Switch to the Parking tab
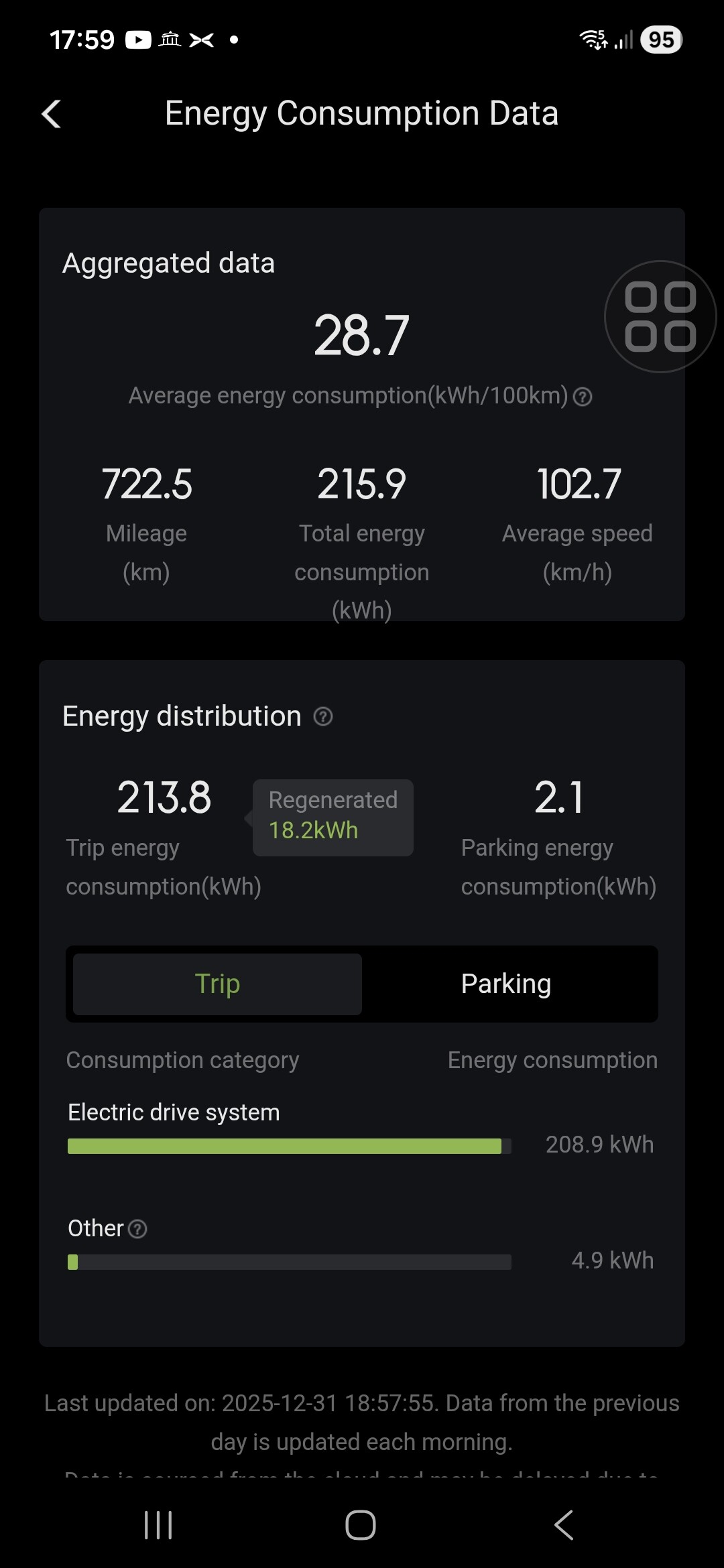Viewport: 724px width, 1568px height. tap(506, 984)
